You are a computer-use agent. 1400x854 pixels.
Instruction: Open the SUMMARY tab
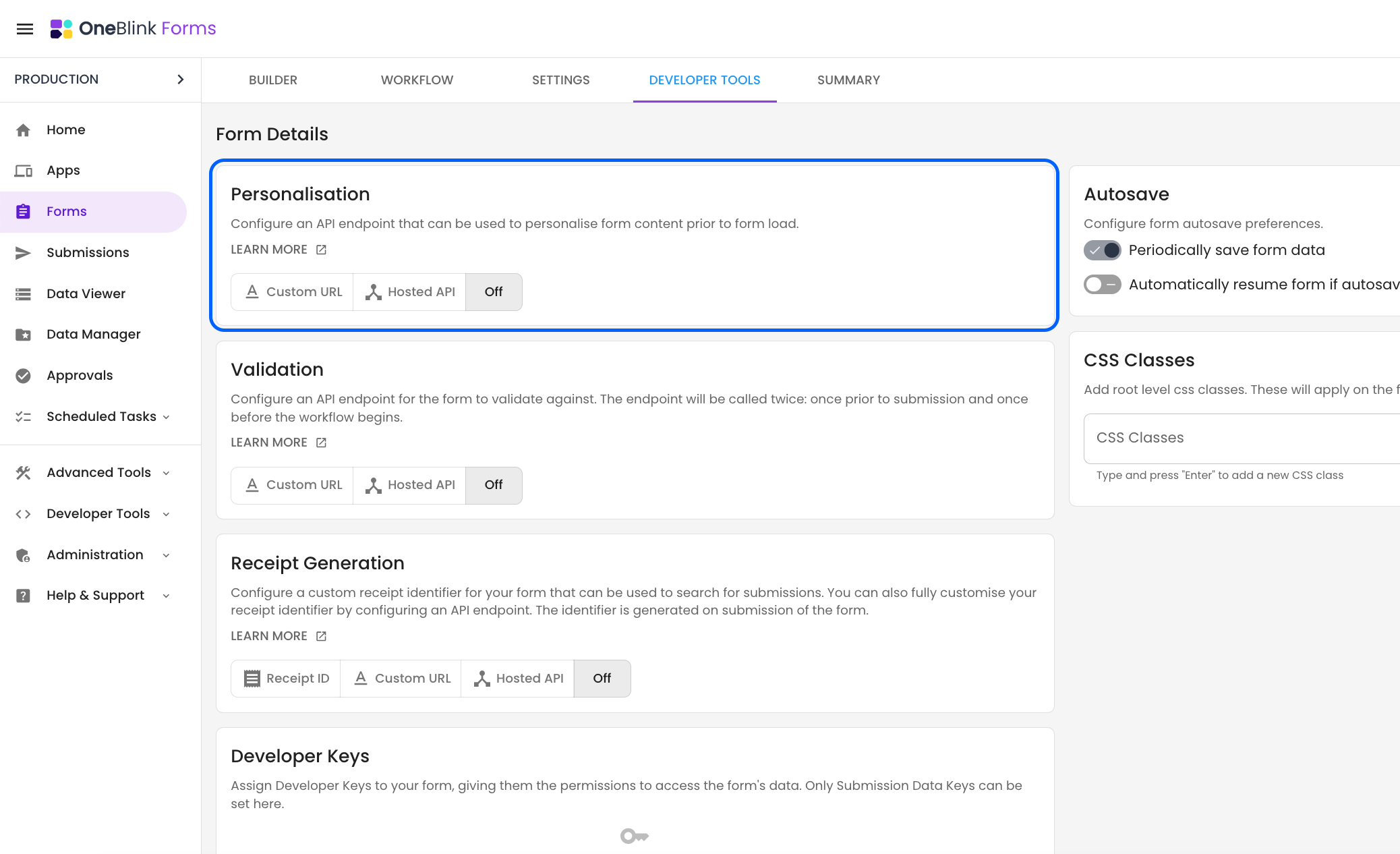(848, 80)
